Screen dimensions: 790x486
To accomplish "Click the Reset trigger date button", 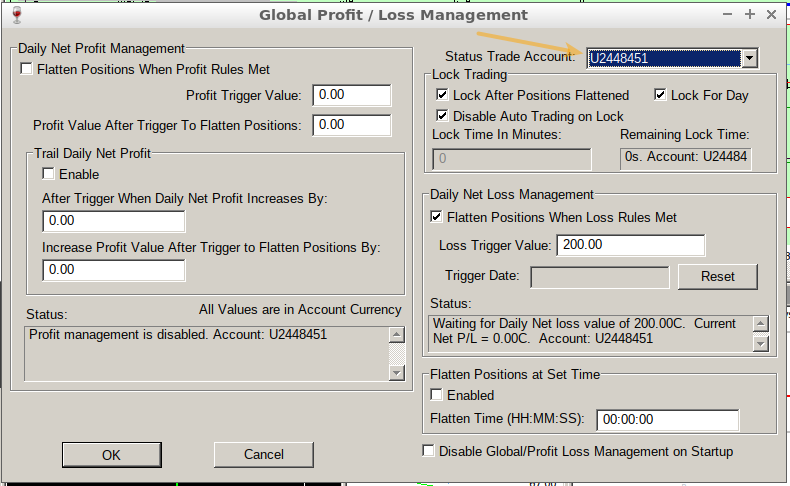I will 717,276.
